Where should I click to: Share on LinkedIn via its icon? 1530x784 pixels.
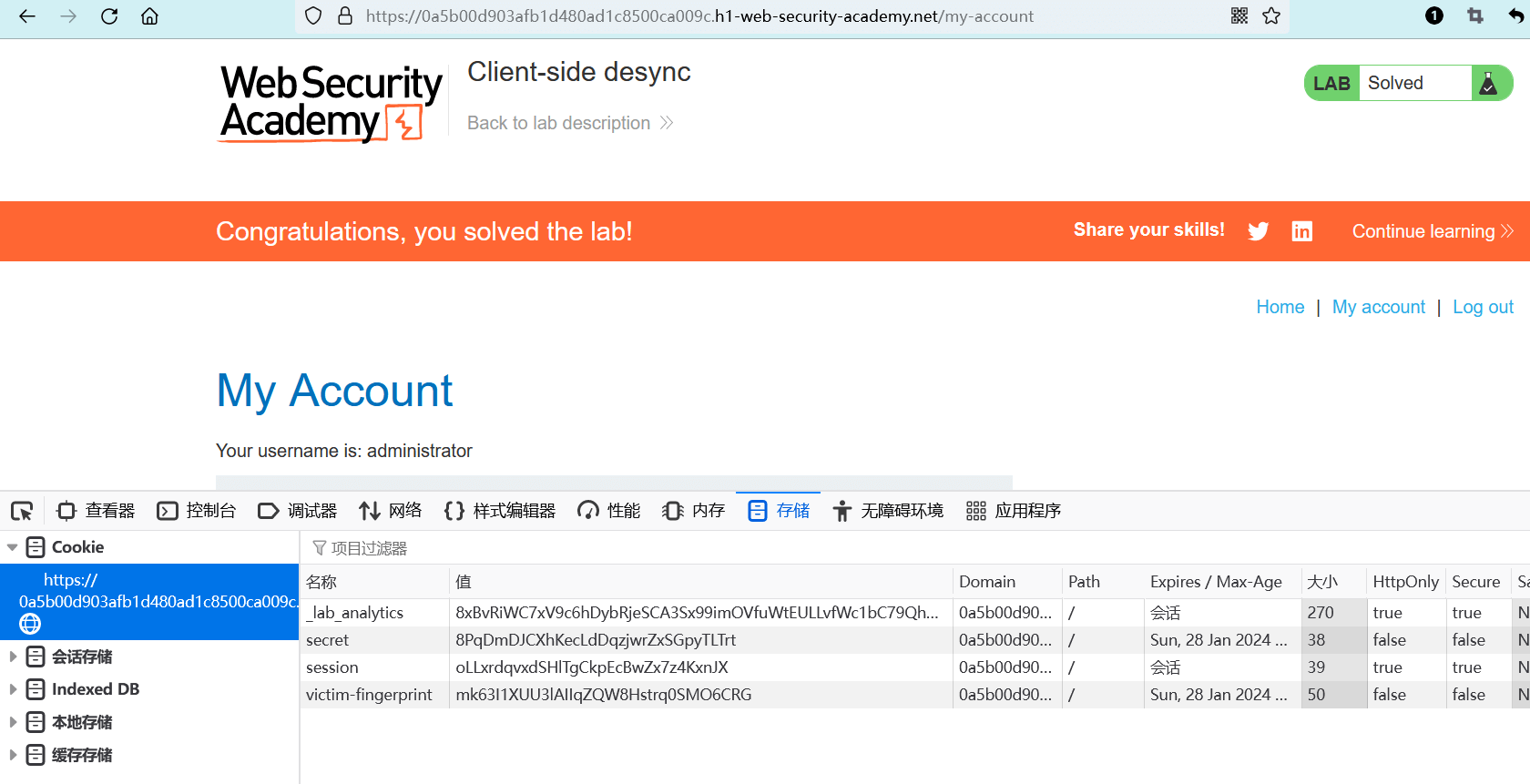[x=1302, y=231]
